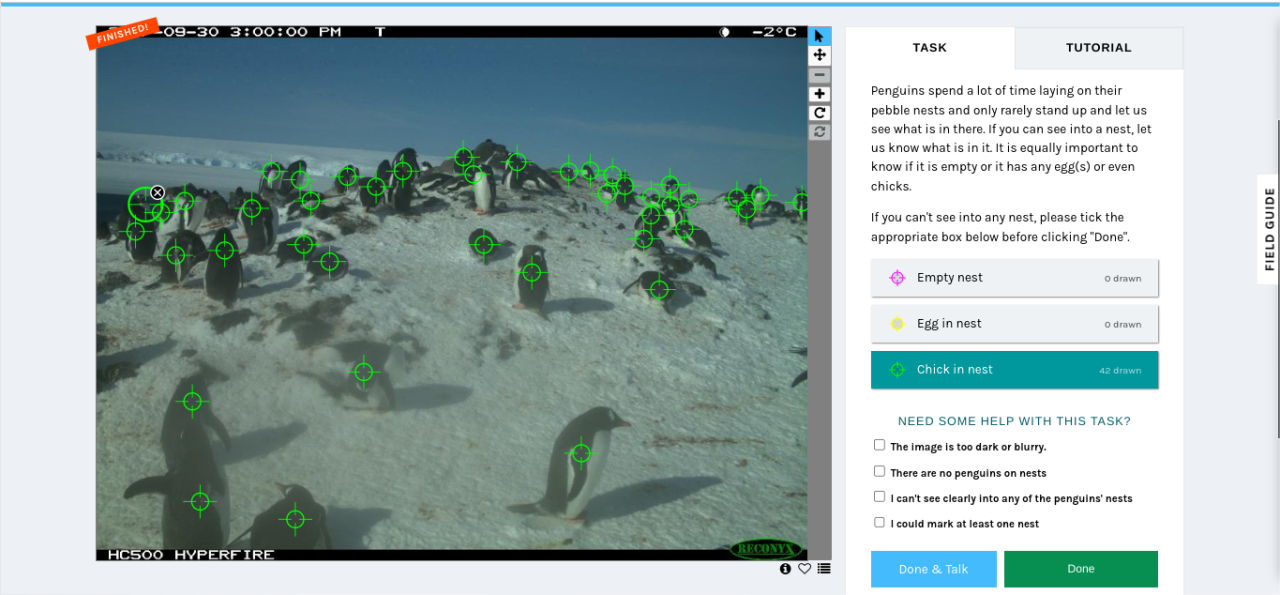Reset the image view
This screenshot has width=1280, height=595.
tap(819, 132)
